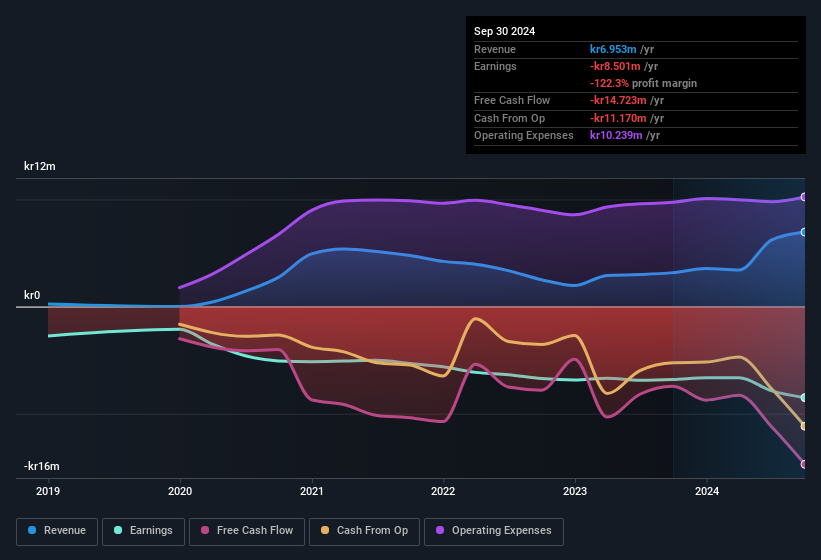This screenshot has width=821, height=560.
Task: Toggle the Earnings legend button
Action: [x=143, y=531]
